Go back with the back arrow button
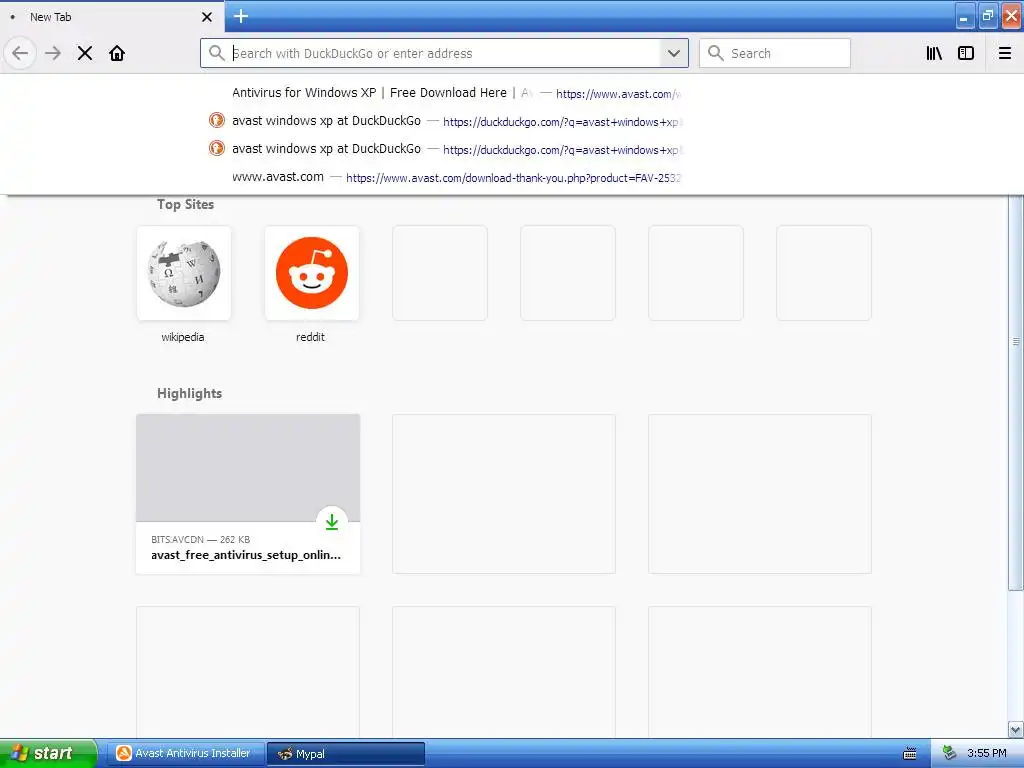 (x=20, y=53)
